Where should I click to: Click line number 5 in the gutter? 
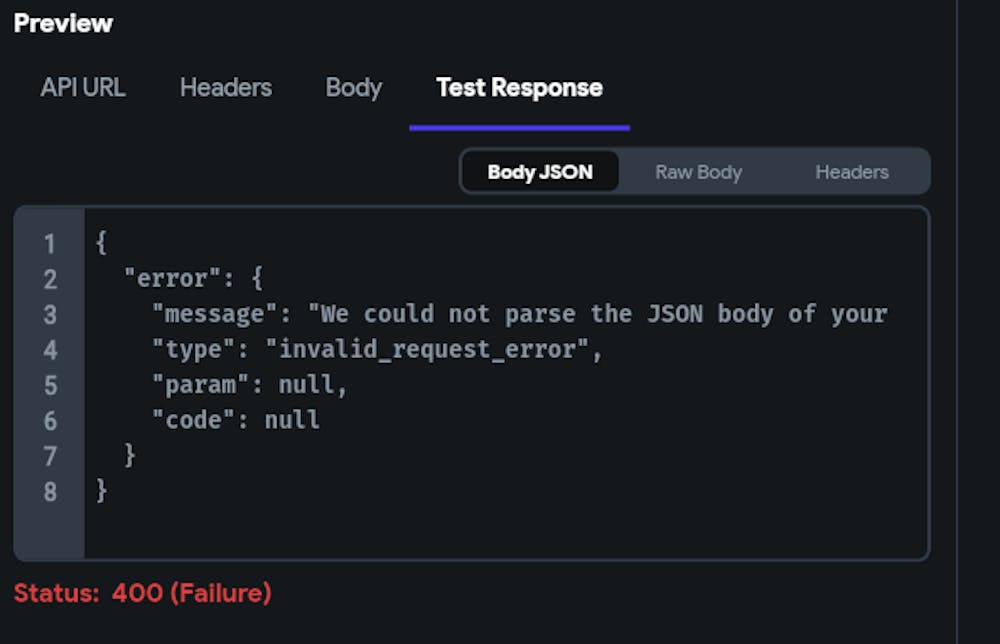point(49,386)
